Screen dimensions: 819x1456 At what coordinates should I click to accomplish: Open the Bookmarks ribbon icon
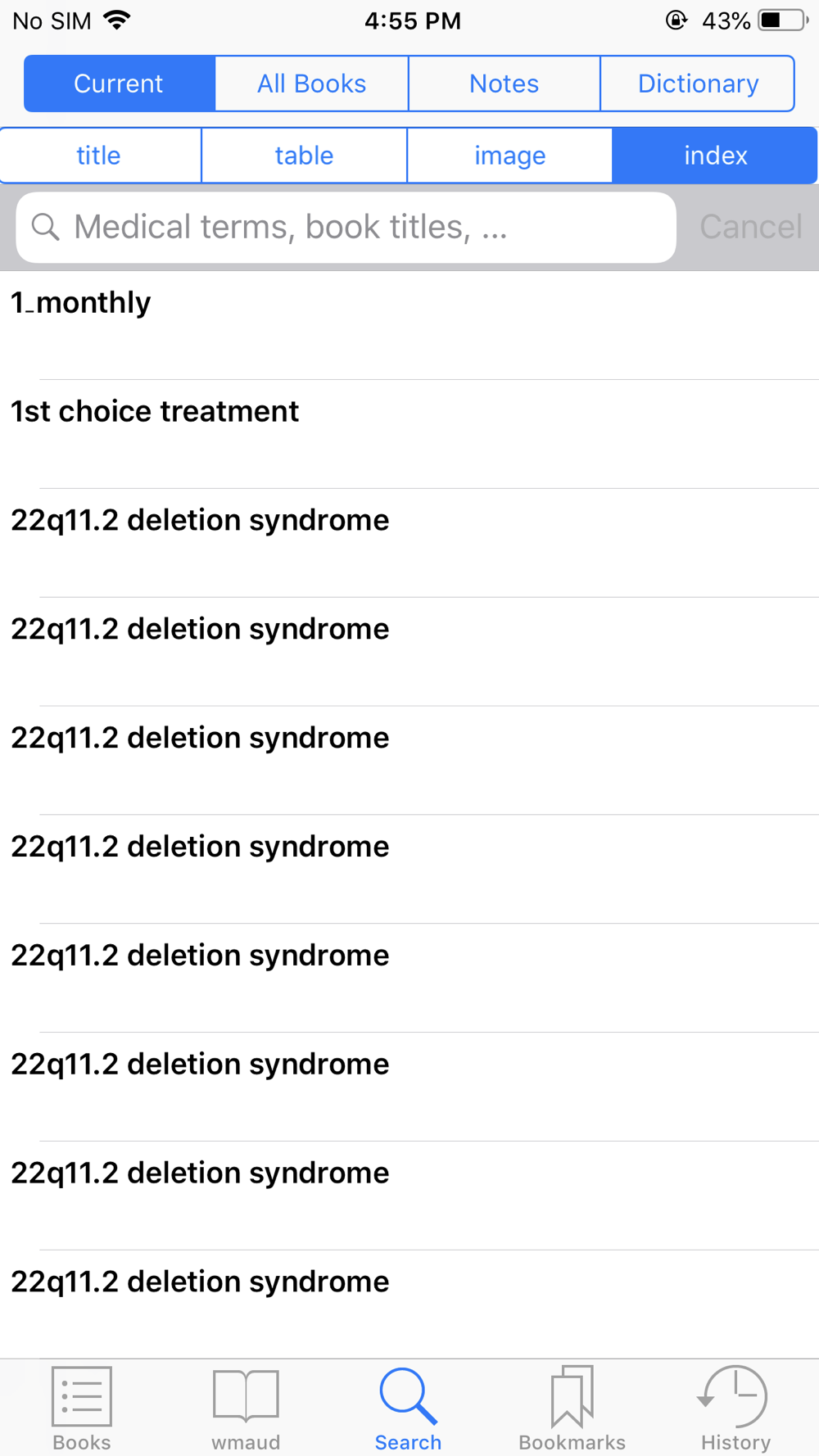click(572, 1395)
